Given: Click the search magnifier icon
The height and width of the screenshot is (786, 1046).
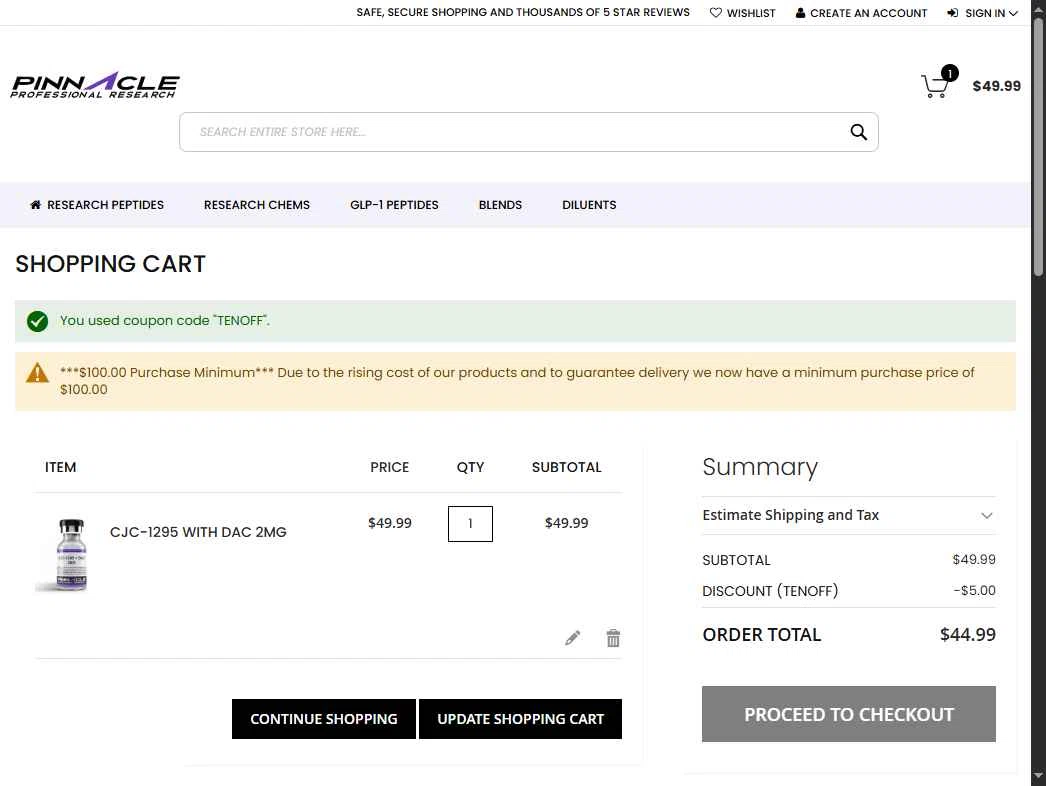Looking at the screenshot, I should (859, 132).
